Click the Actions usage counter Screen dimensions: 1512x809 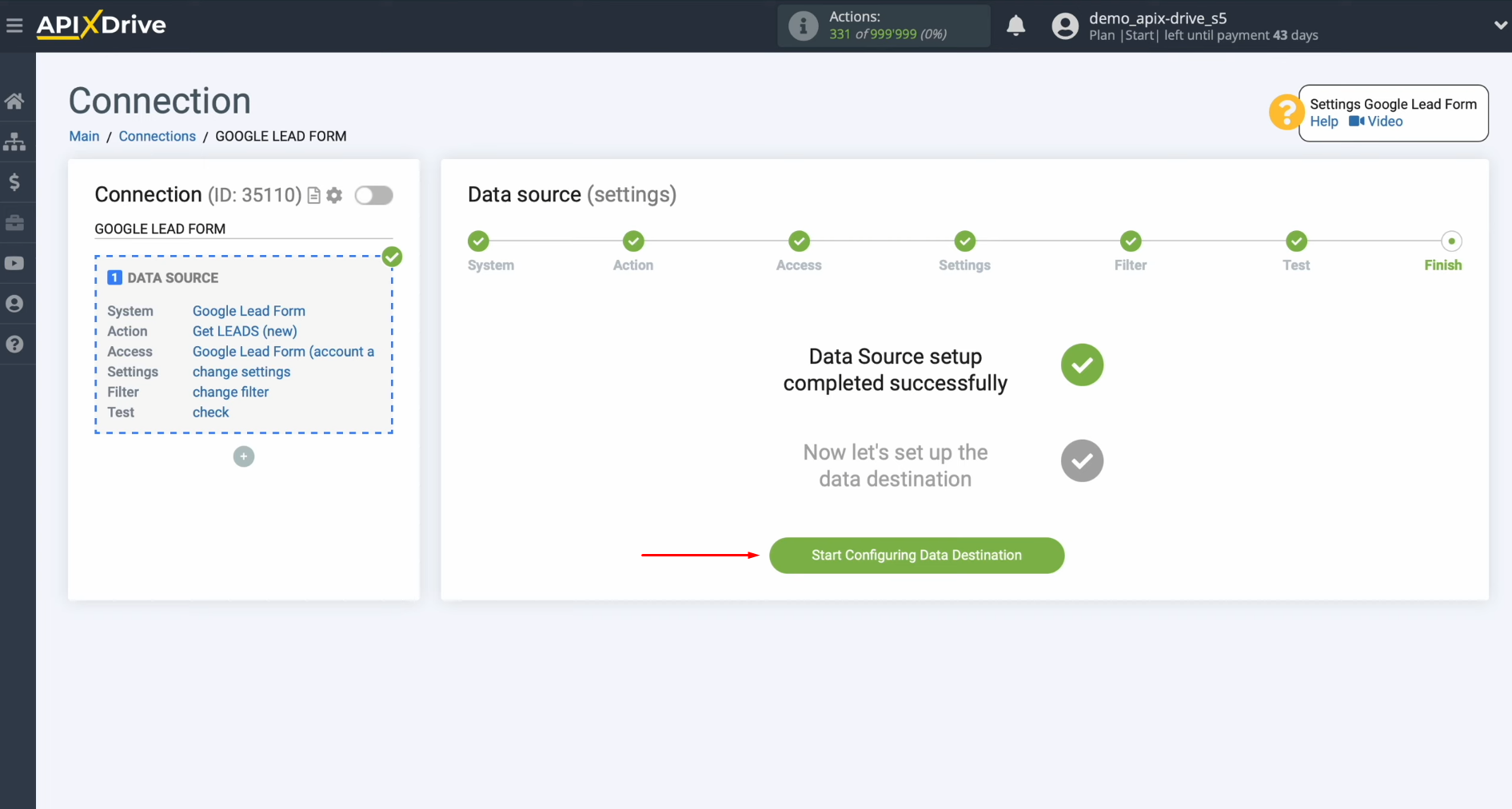(x=883, y=26)
